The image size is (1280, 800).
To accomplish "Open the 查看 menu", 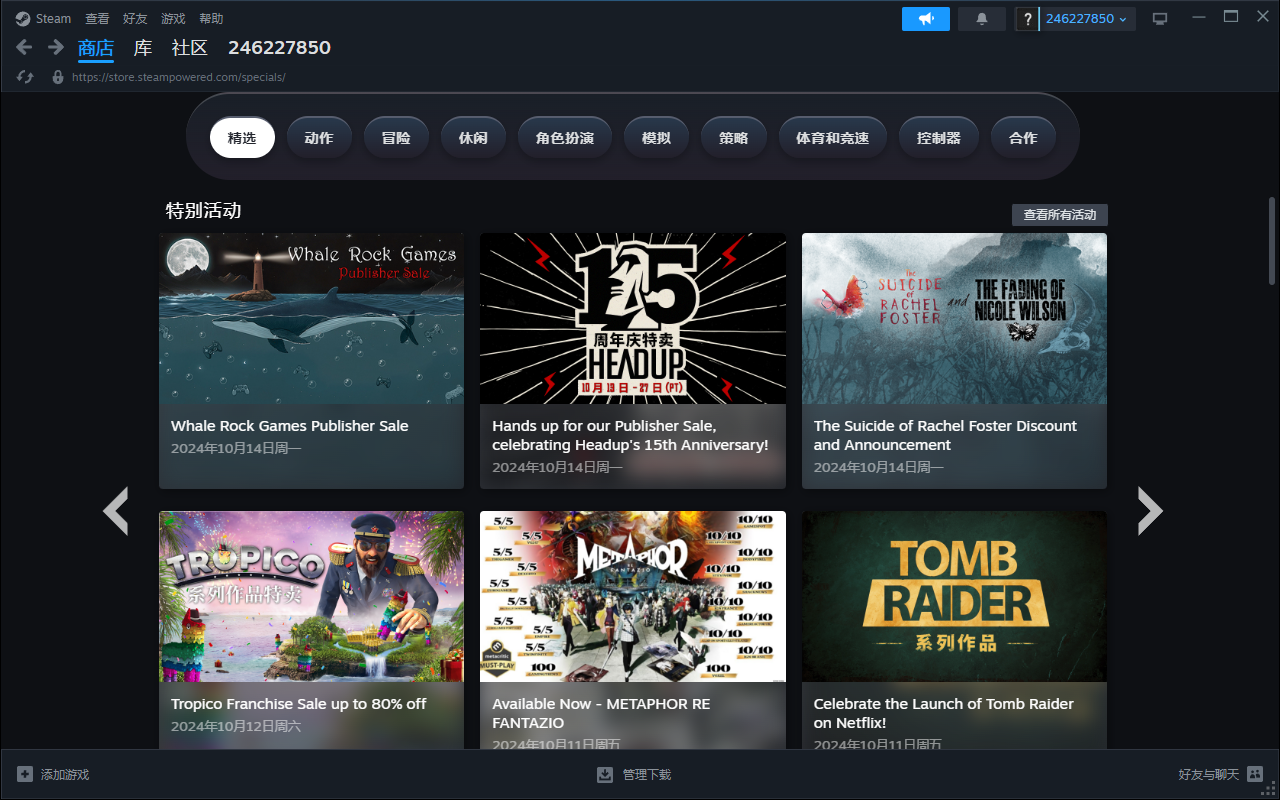I will click(97, 19).
